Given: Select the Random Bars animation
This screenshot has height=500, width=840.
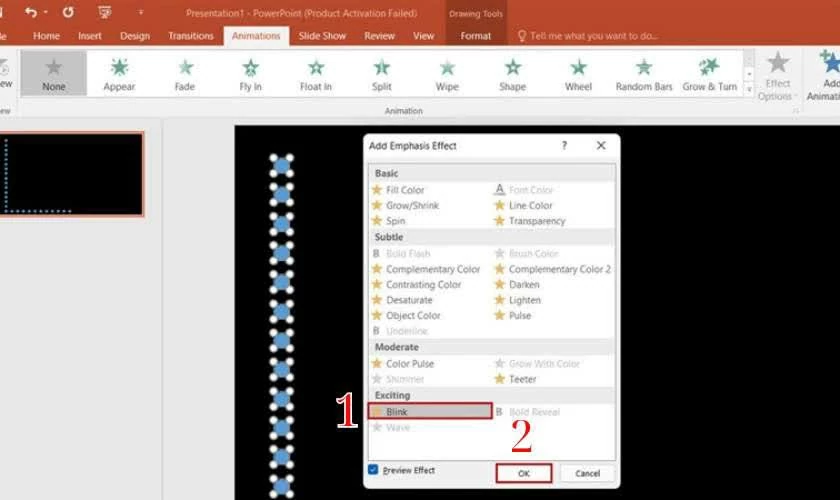Looking at the screenshot, I should pos(643,74).
